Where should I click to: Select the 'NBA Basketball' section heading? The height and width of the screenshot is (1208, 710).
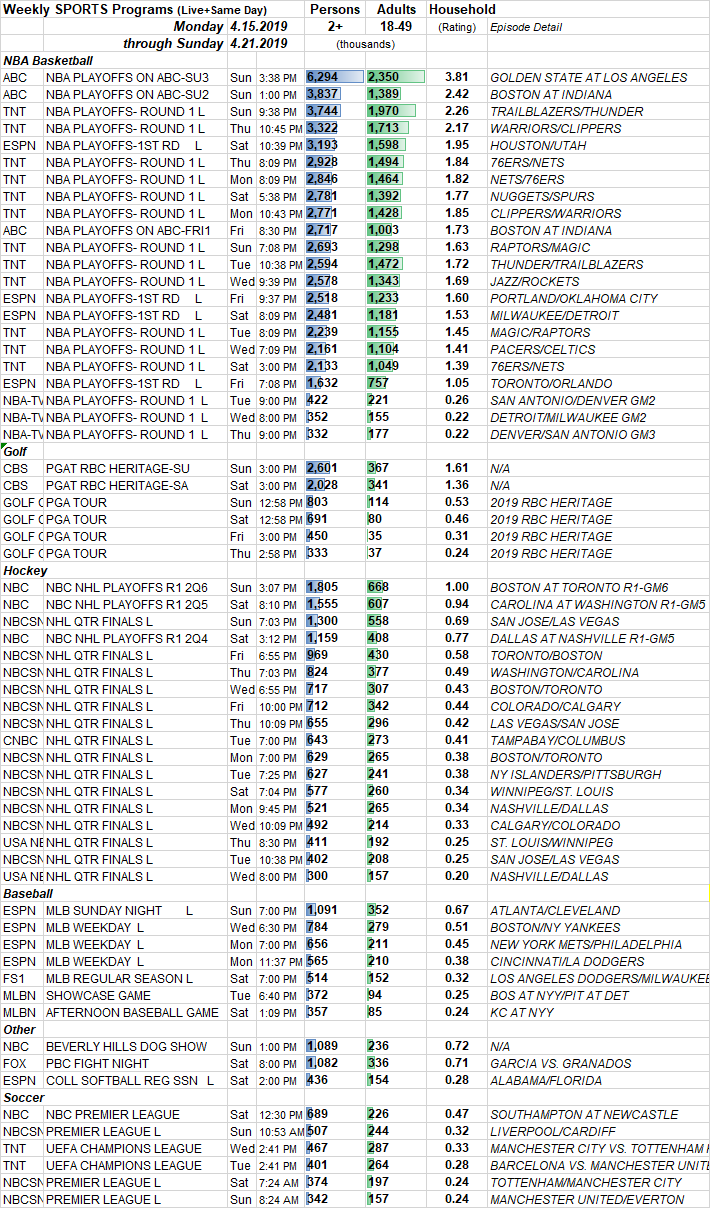click(x=48, y=60)
